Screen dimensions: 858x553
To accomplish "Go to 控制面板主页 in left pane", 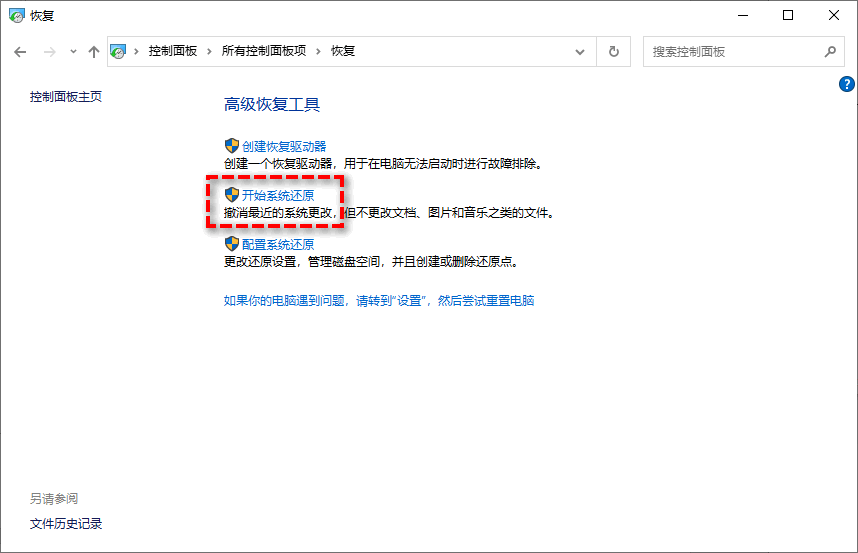I will [66, 97].
